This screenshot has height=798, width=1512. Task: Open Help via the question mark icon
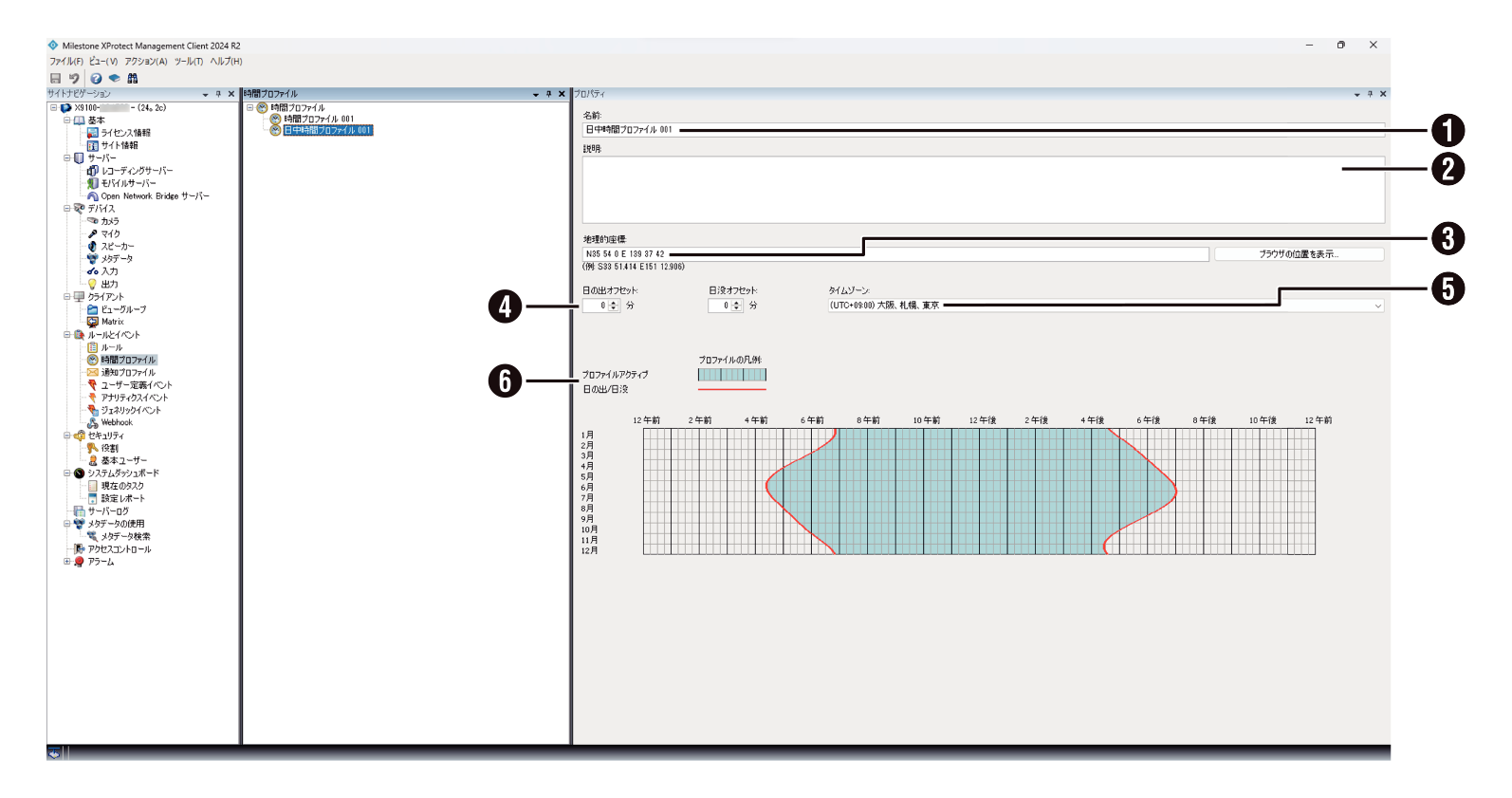tap(96, 79)
